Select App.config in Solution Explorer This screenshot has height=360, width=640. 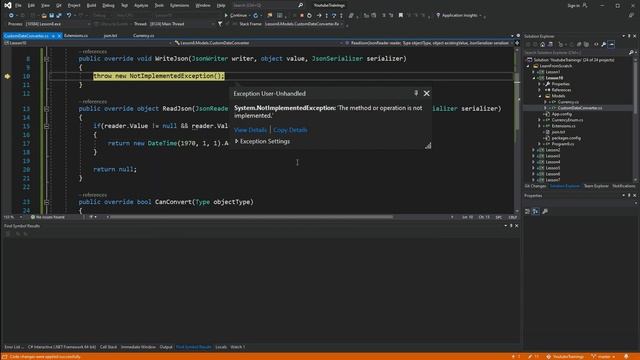[x=561, y=114]
